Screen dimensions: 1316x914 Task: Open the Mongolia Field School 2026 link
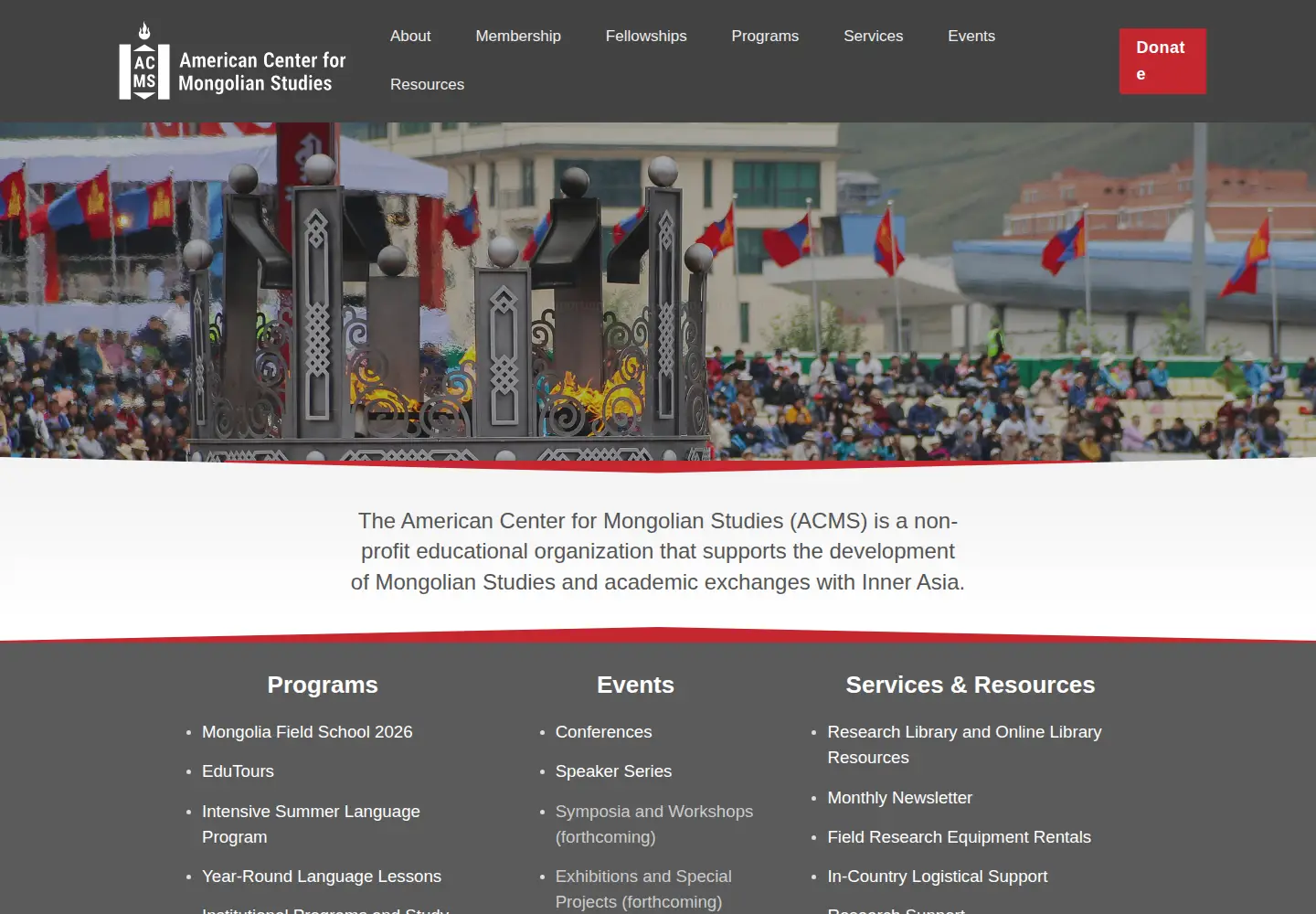pyautogui.click(x=307, y=732)
